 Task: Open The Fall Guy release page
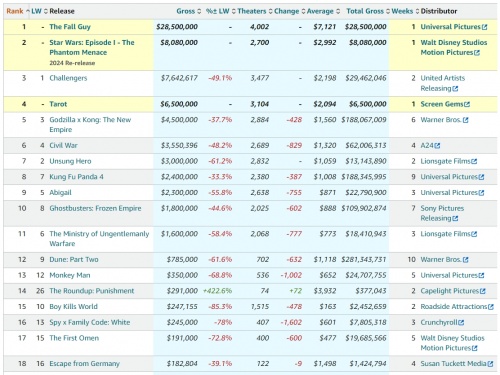pos(70,27)
